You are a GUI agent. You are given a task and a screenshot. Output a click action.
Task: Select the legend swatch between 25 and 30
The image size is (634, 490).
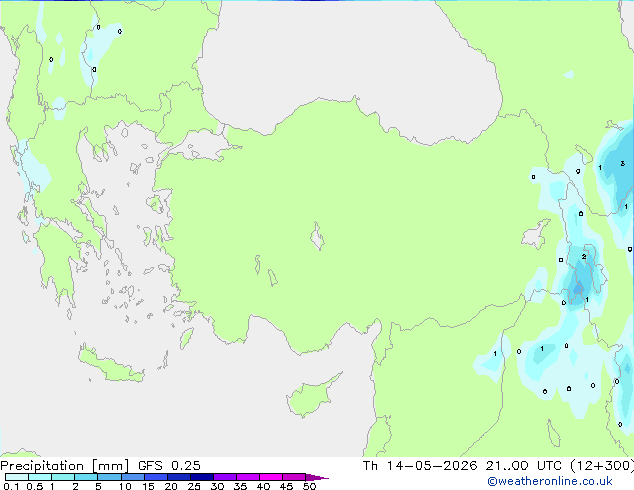[202, 477]
